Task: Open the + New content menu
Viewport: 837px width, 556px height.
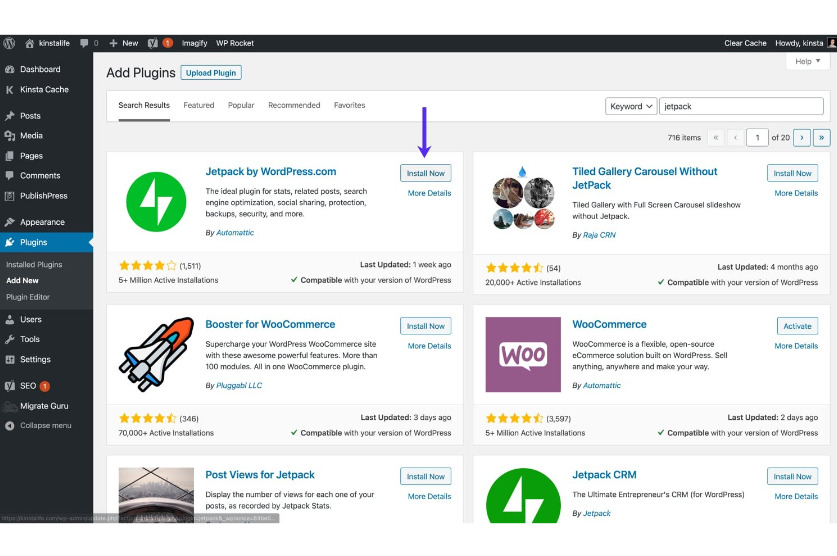Action: coord(123,43)
